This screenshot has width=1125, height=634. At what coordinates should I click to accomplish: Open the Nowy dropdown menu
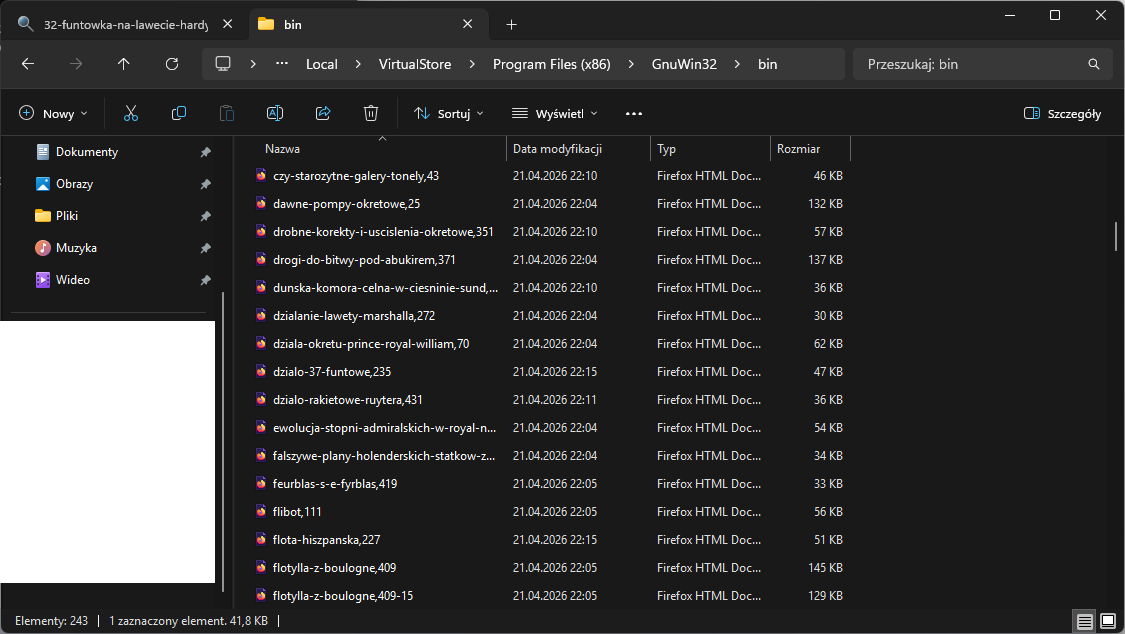54,114
